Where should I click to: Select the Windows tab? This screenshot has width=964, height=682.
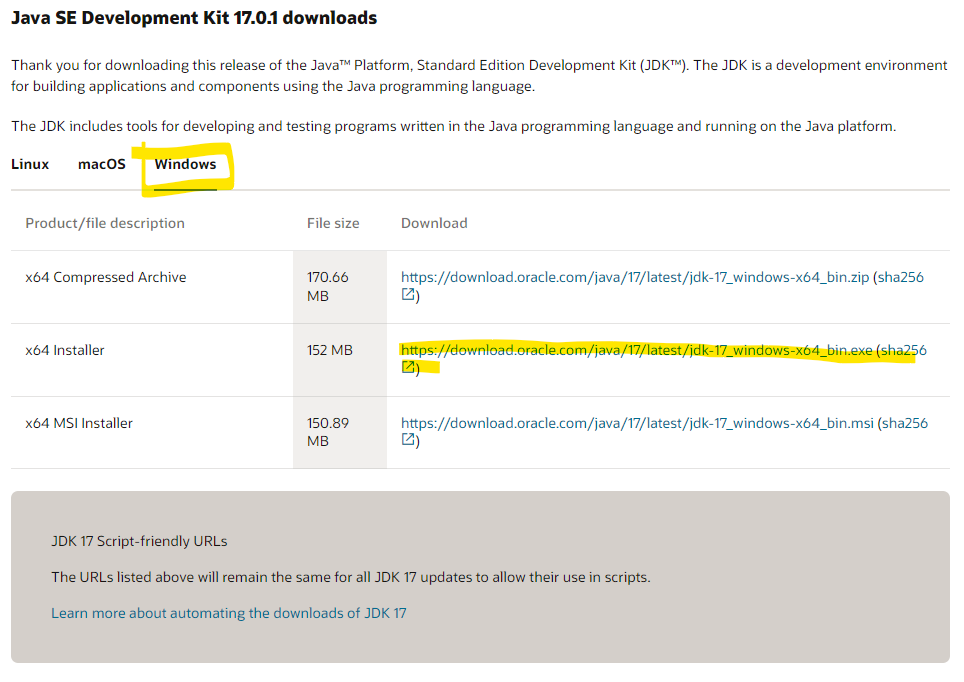(185, 164)
